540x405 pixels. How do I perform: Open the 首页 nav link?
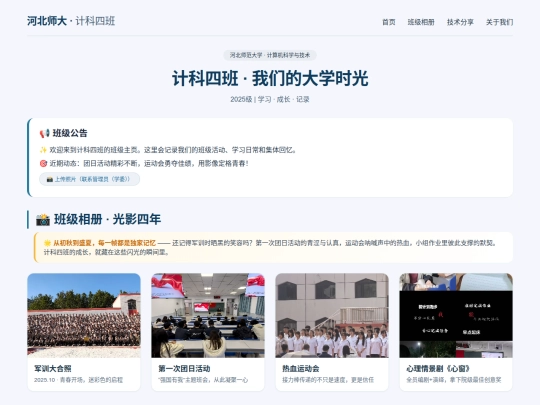tap(388, 22)
